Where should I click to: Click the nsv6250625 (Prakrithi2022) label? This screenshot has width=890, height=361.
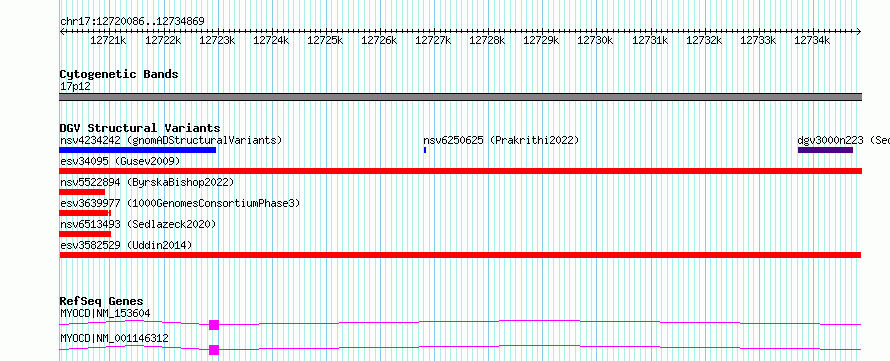pos(501,140)
